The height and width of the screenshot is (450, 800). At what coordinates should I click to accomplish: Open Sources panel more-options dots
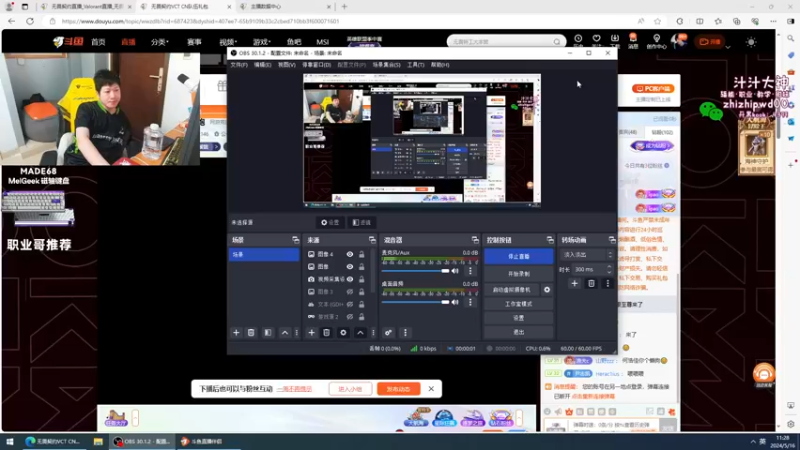click(x=373, y=333)
